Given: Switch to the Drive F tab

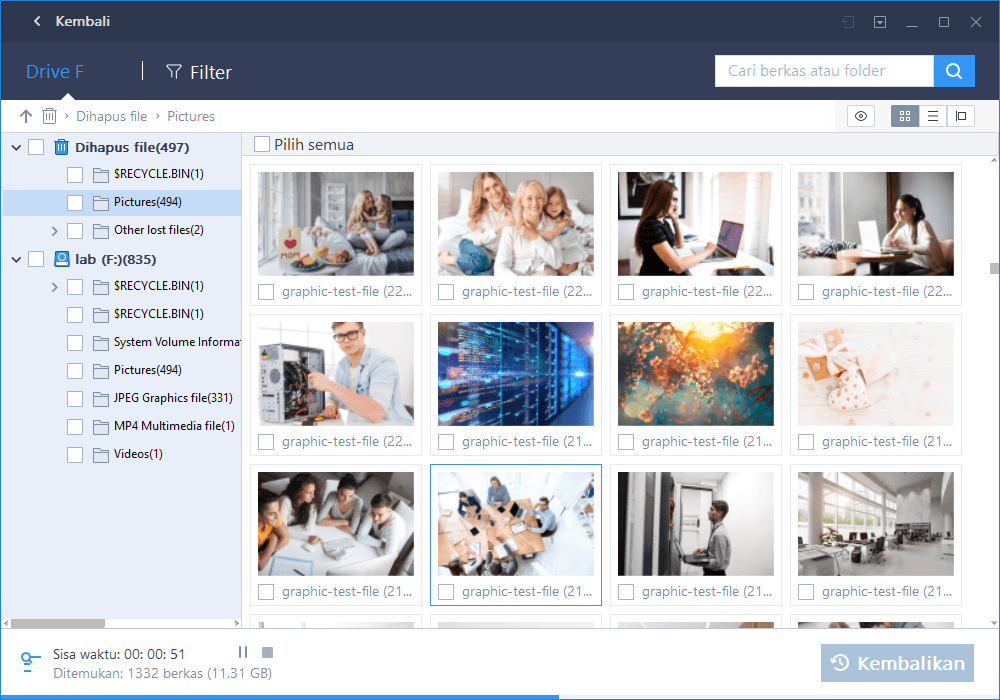Looking at the screenshot, I should [x=54, y=71].
